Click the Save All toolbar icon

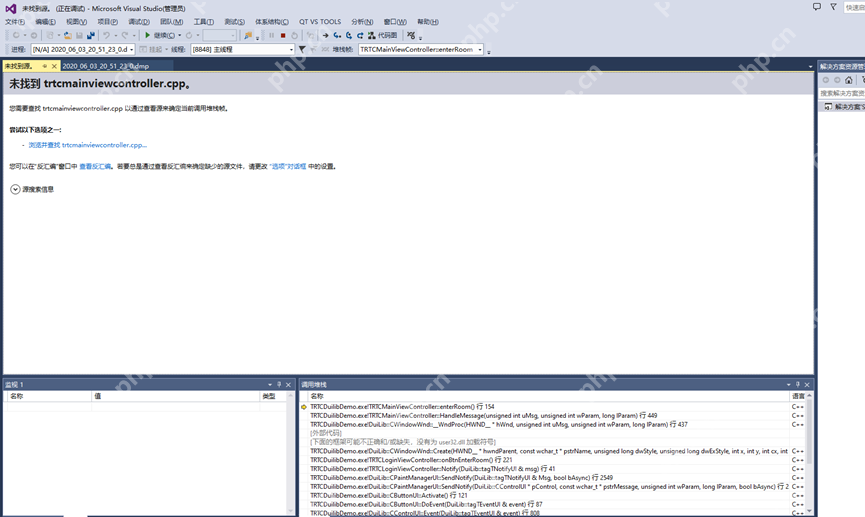tap(91, 35)
